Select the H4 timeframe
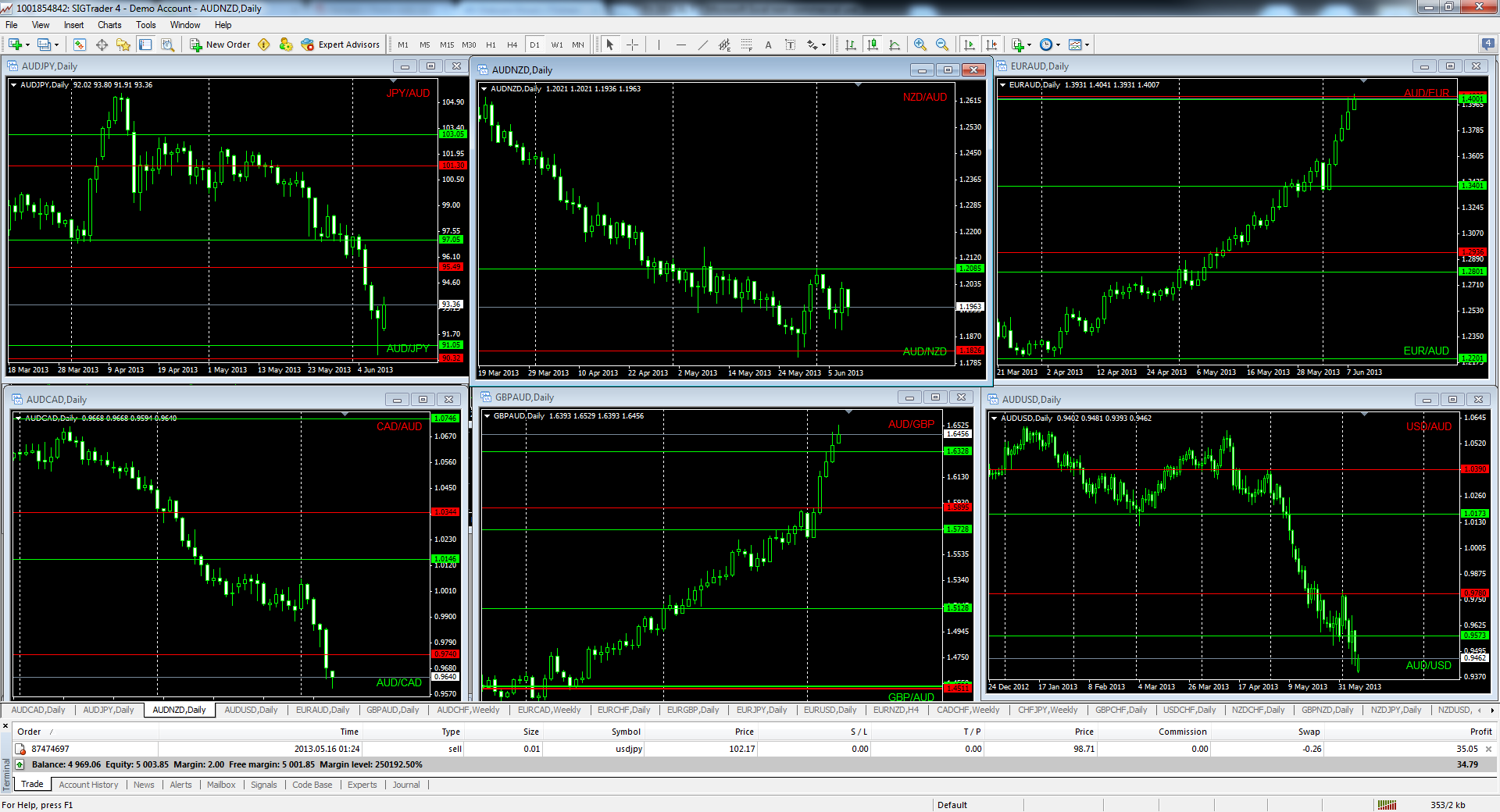Viewport: 1500px width, 812px height. click(512, 45)
